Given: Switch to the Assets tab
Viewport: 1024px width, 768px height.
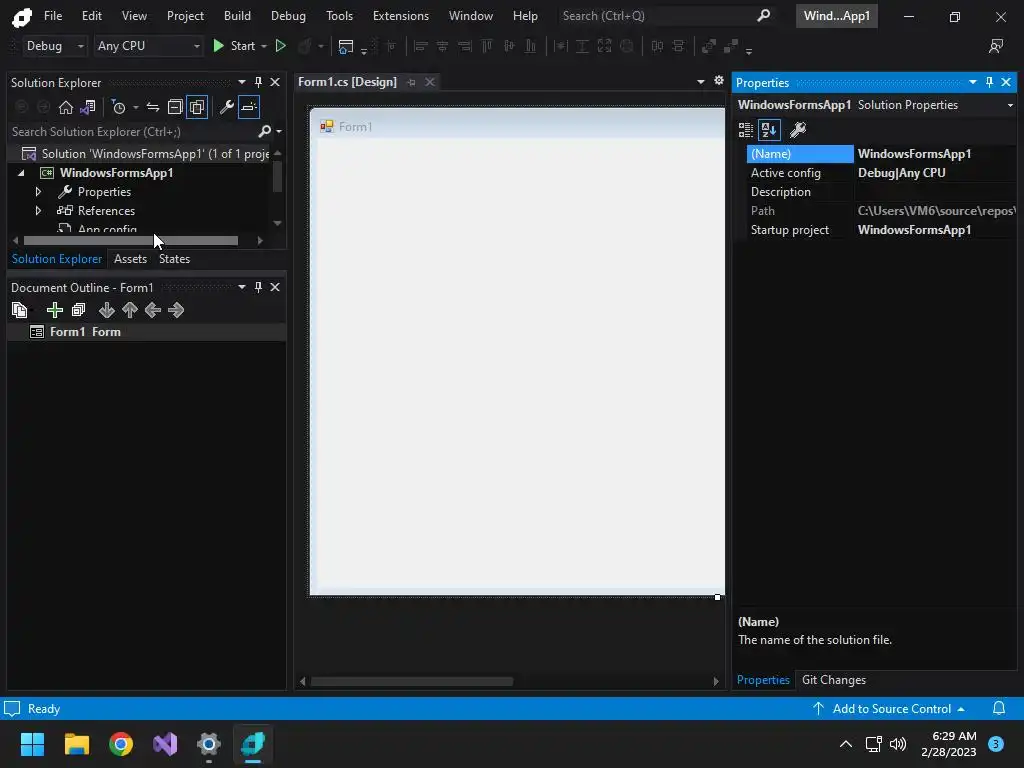Looking at the screenshot, I should click(x=130, y=259).
